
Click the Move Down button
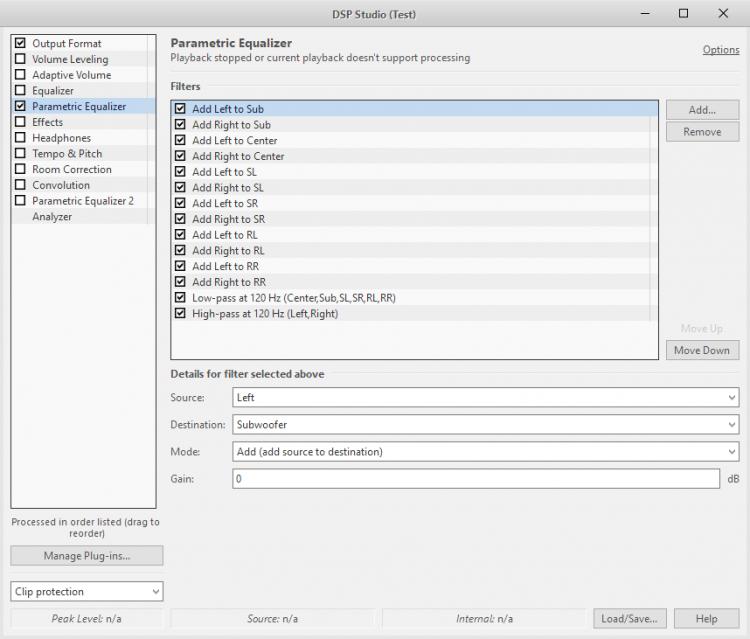[x=702, y=350]
